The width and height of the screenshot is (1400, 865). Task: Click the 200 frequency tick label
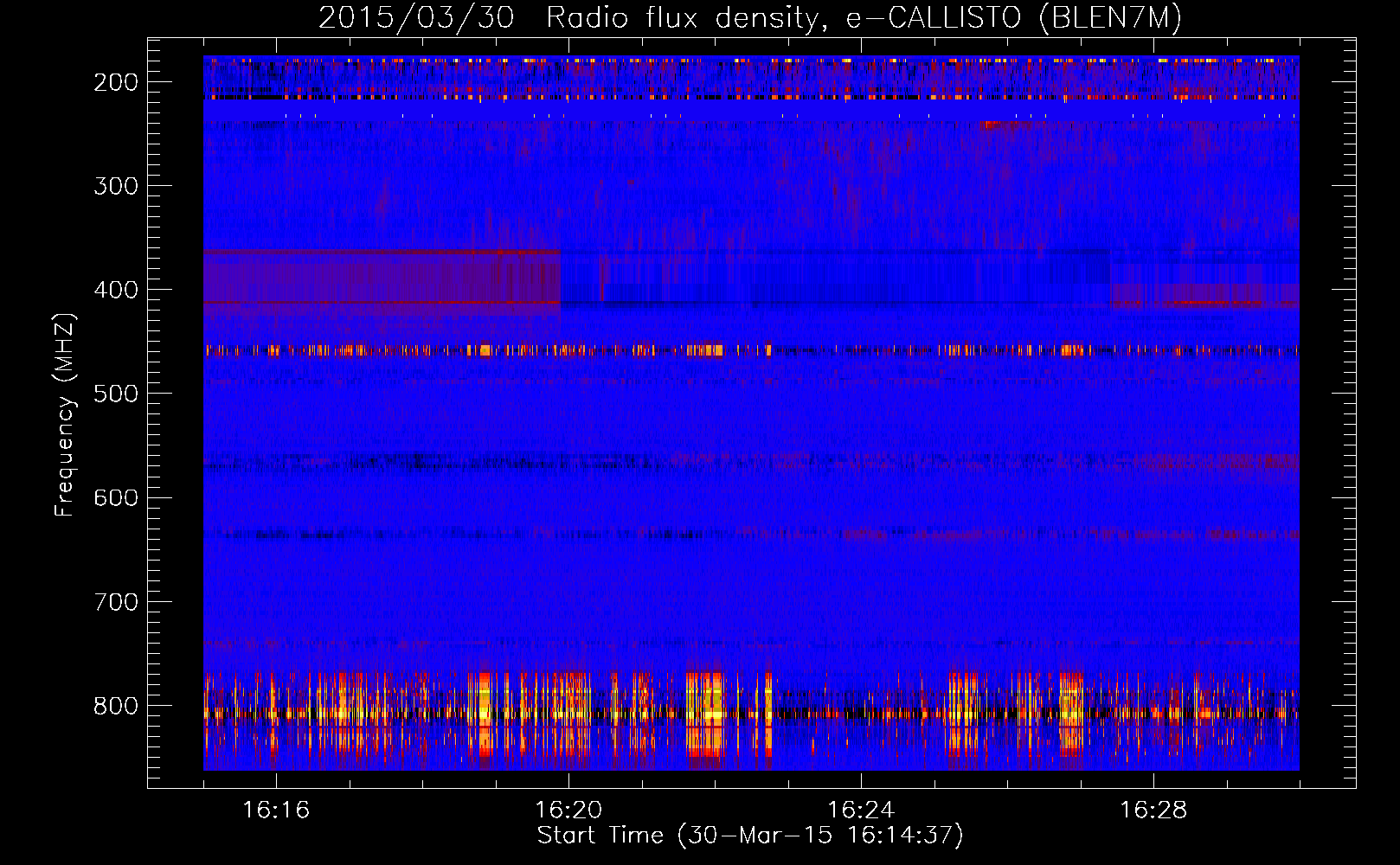tap(116, 82)
